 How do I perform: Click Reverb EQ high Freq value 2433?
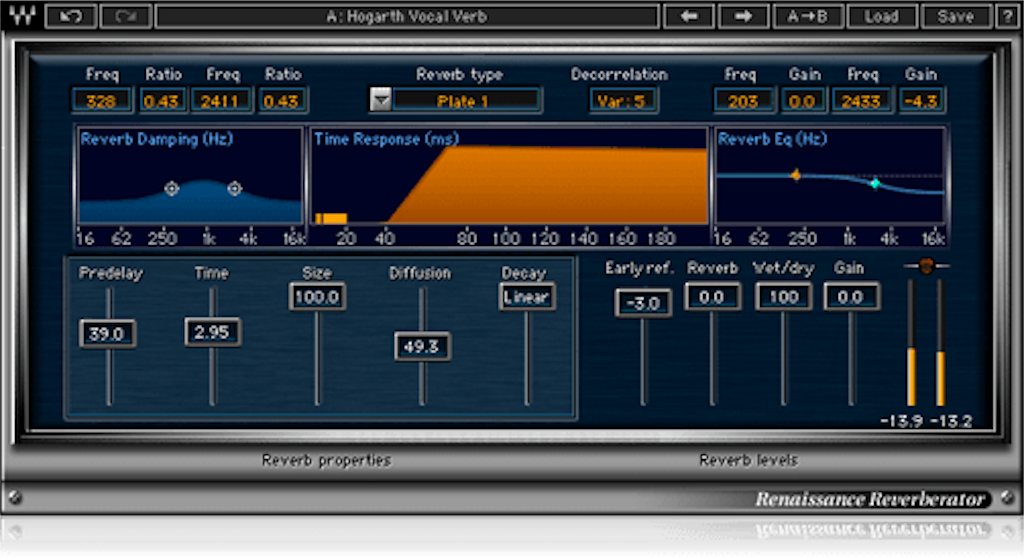[x=861, y=101]
